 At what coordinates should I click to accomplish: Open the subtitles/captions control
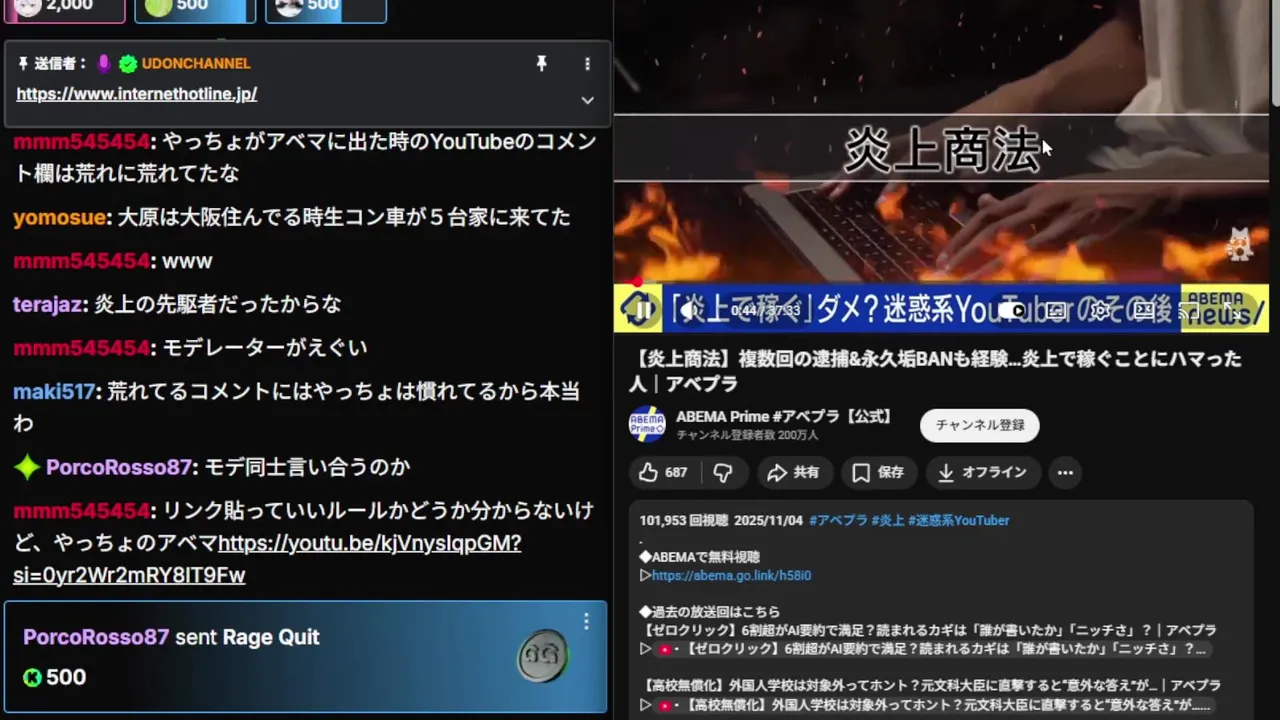[x=1055, y=310]
